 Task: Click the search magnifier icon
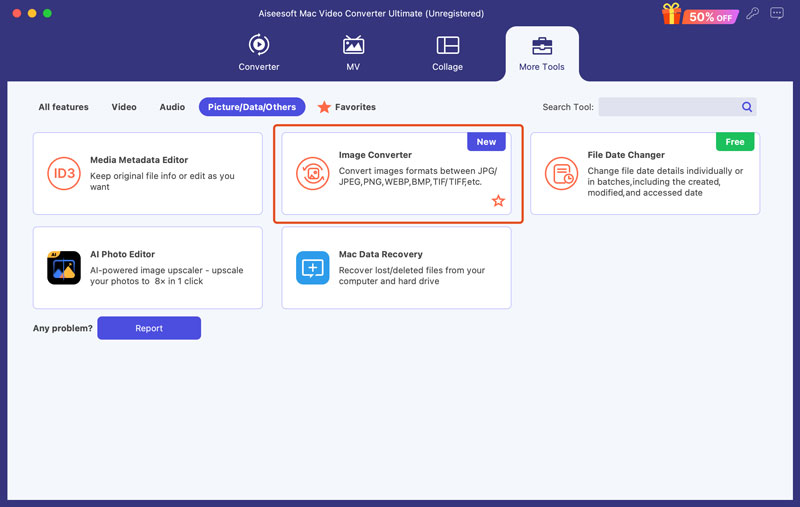pyautogui.click(x=747, y=107)
